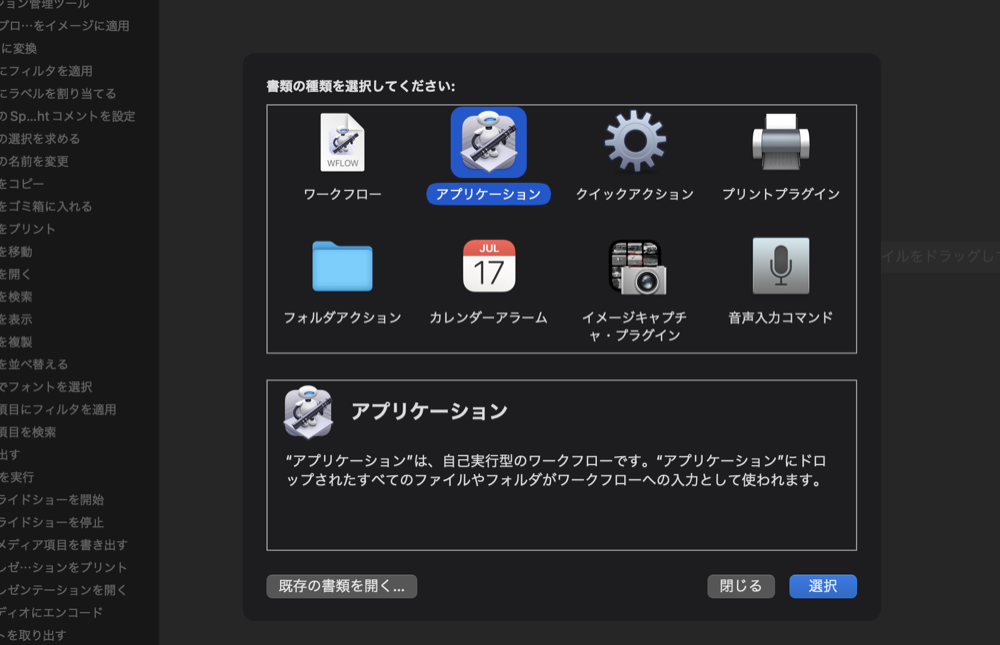Select the Workflow document type icon

(x=340, y=143)
